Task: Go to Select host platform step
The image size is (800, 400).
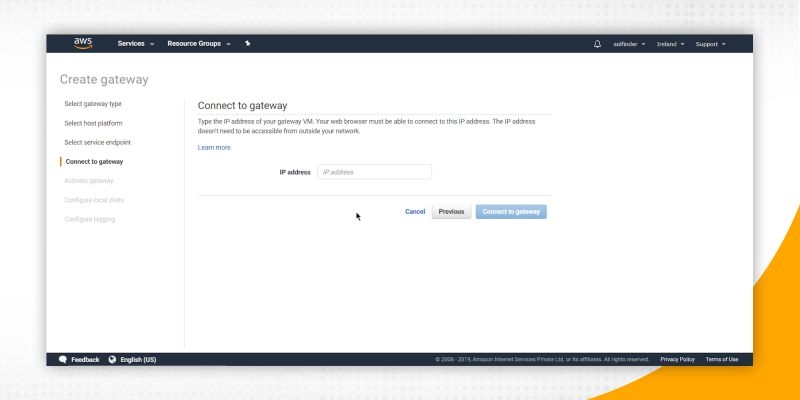Action: pos(94,123)
